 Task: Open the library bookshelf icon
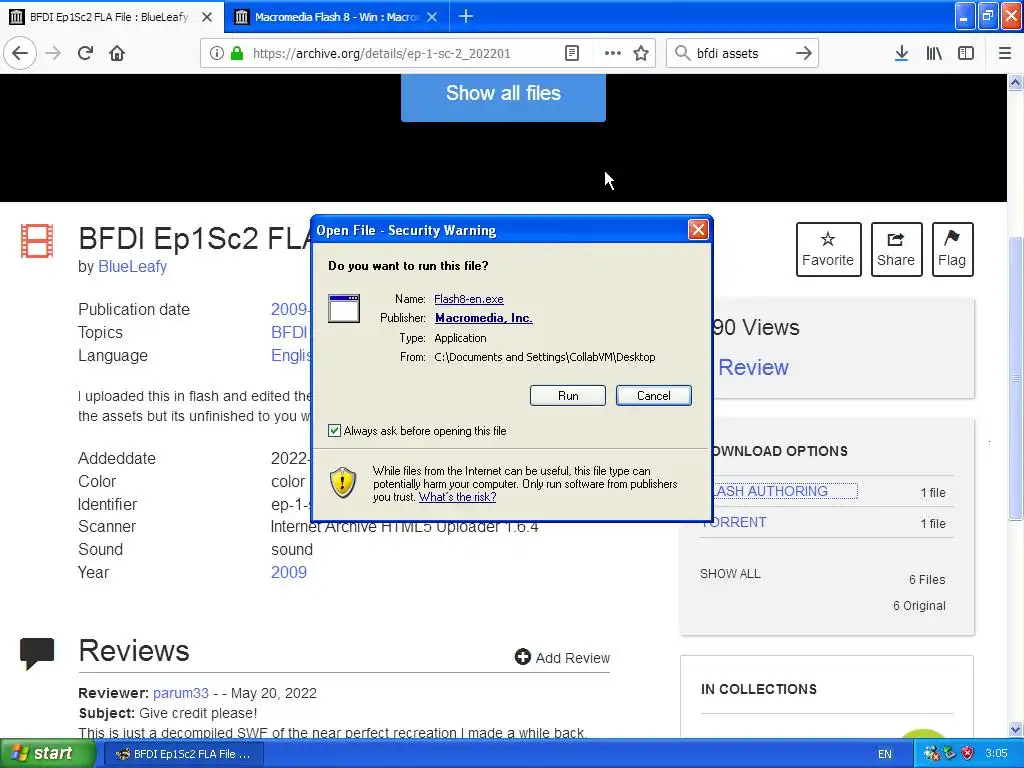click(x=934, y=54)
